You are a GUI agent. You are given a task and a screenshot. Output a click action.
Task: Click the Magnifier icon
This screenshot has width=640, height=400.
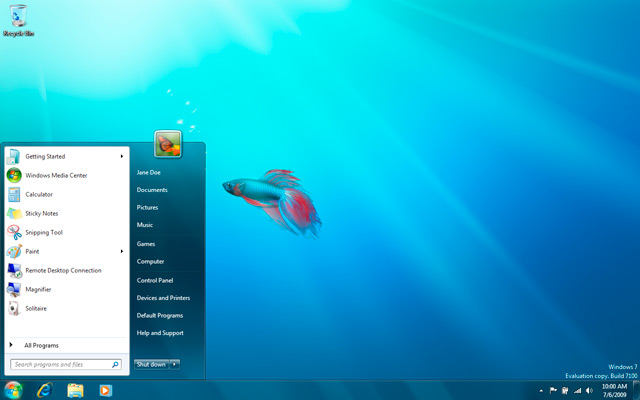pyautogui.click(x=14, y=289)
